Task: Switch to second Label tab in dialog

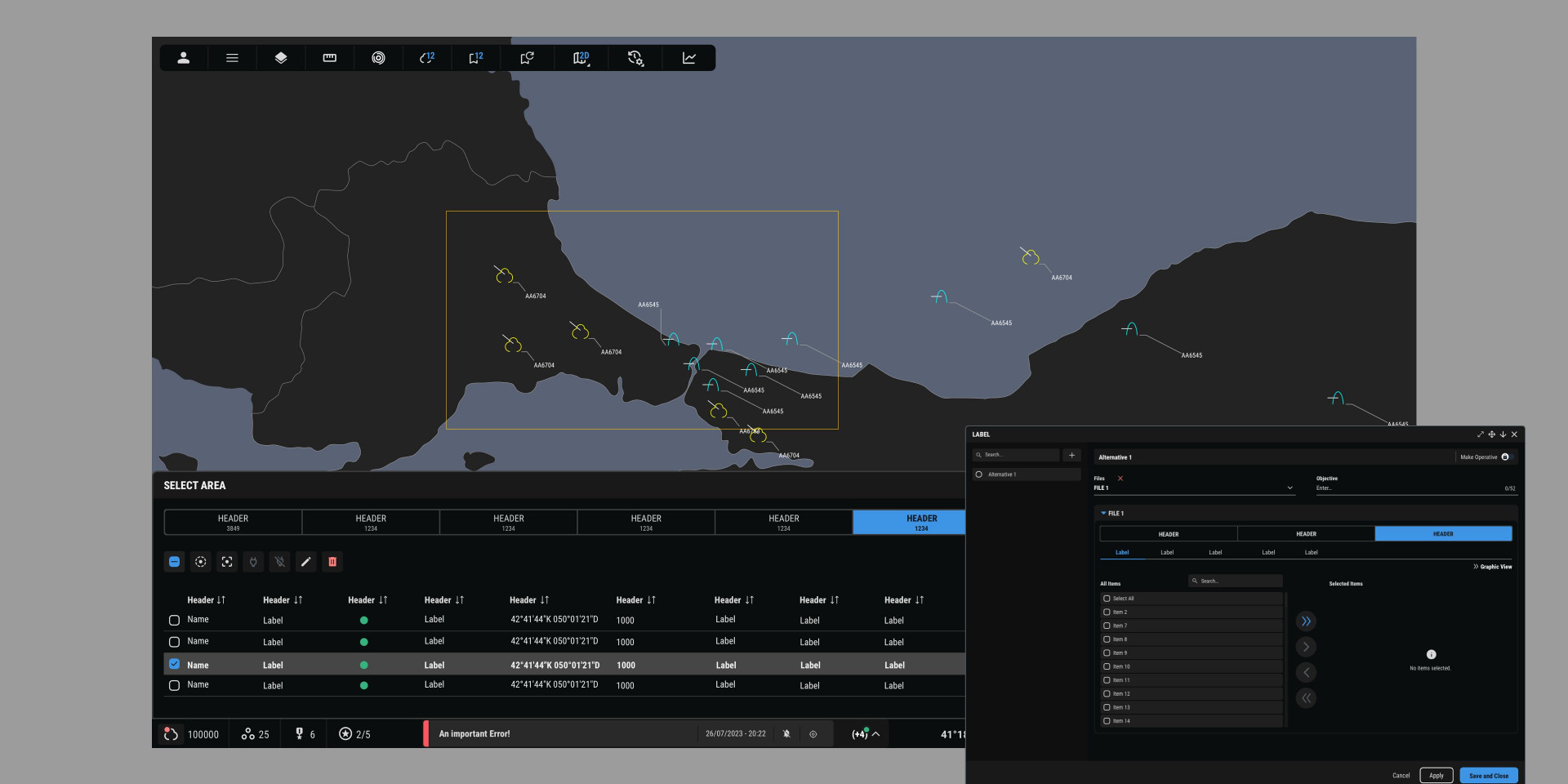Action: tap(1167, 553)
